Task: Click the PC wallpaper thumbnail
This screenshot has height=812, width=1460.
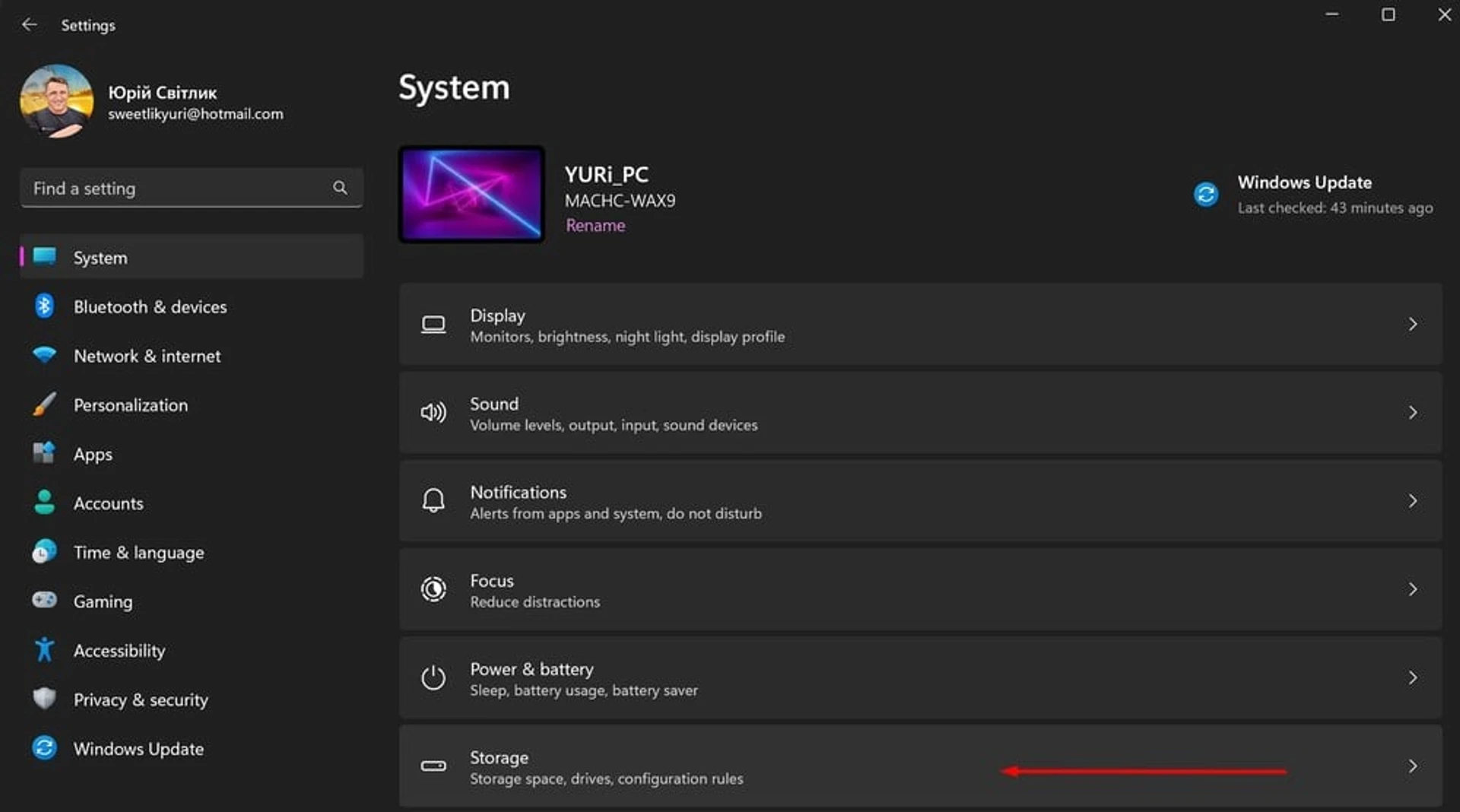Action: click(x=471, y=195)
